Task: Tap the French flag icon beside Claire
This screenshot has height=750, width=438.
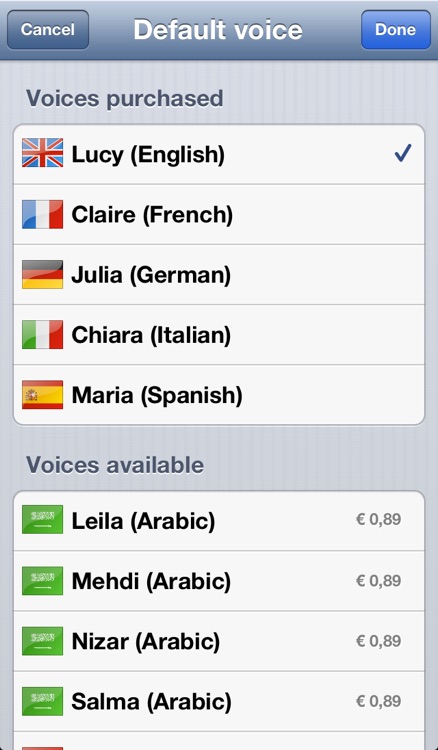Action: pos(43,214)
